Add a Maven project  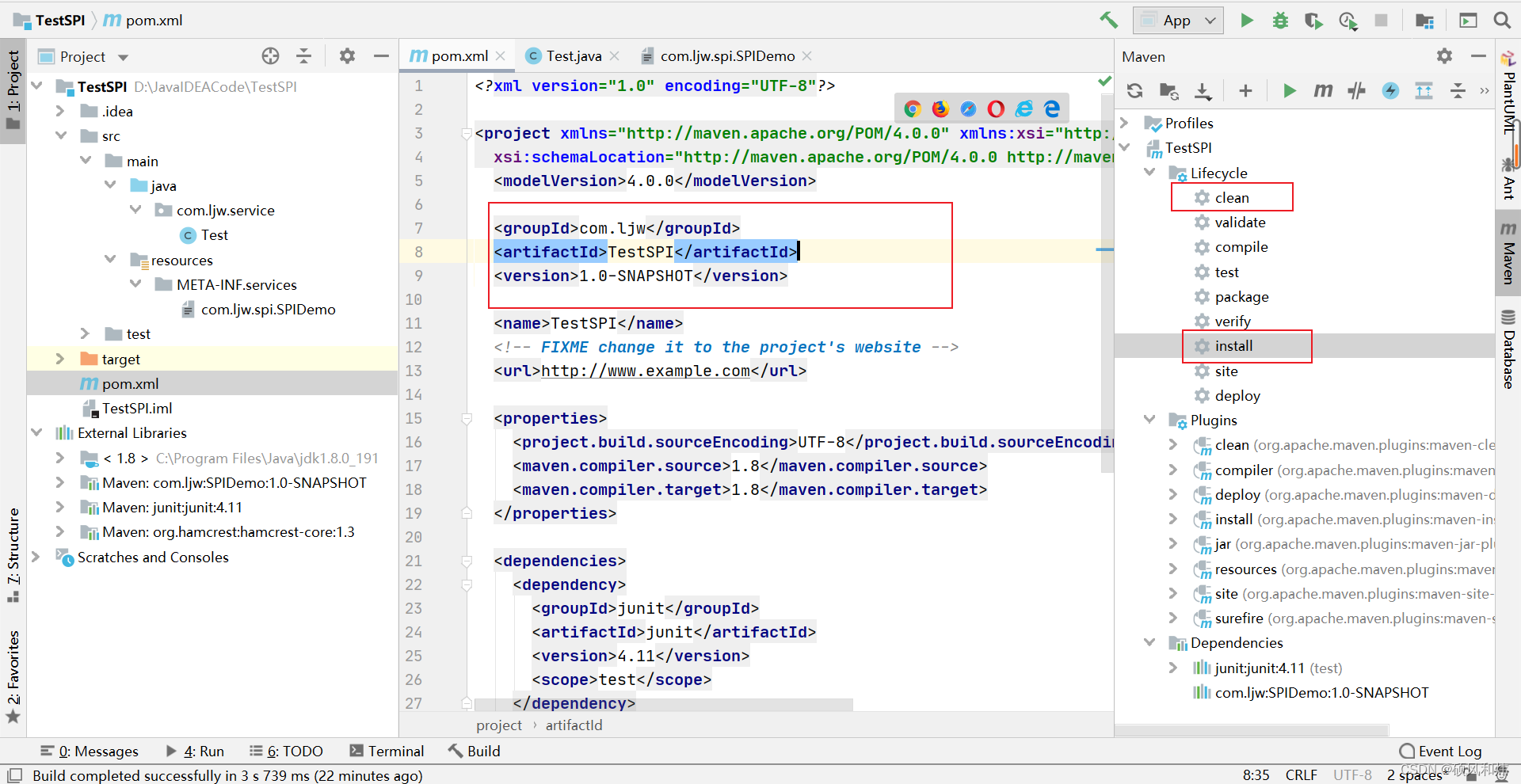click(x=1245, y=91)
